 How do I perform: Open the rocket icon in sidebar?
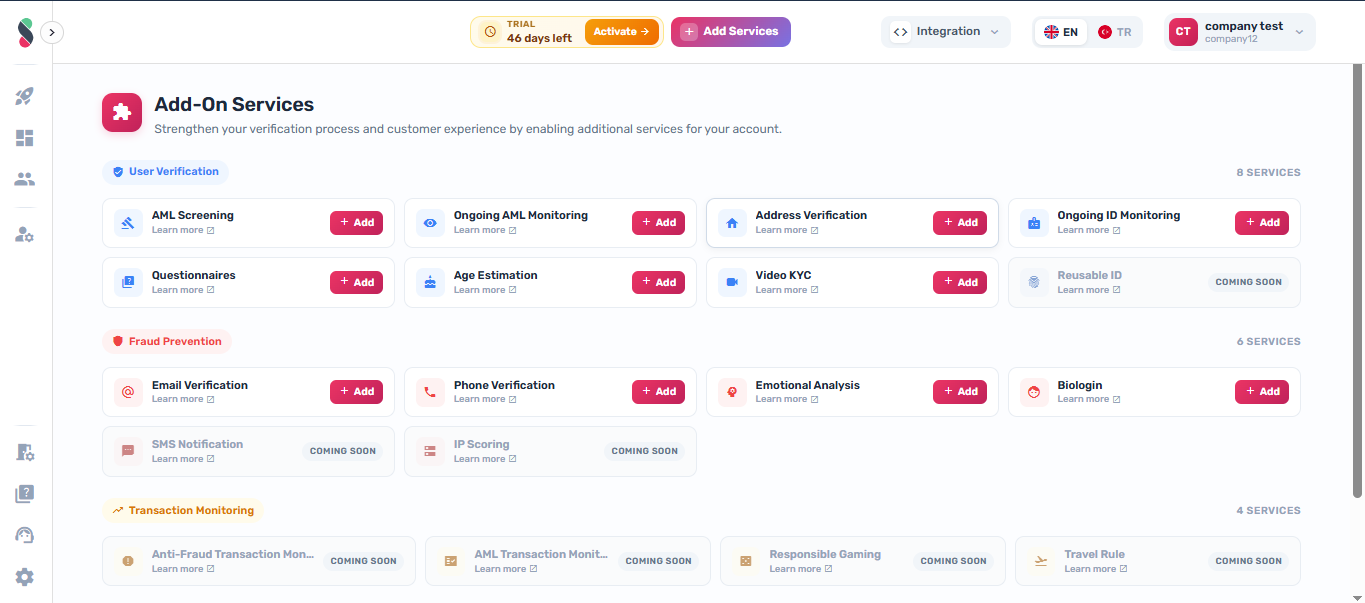tap(25, 96)
